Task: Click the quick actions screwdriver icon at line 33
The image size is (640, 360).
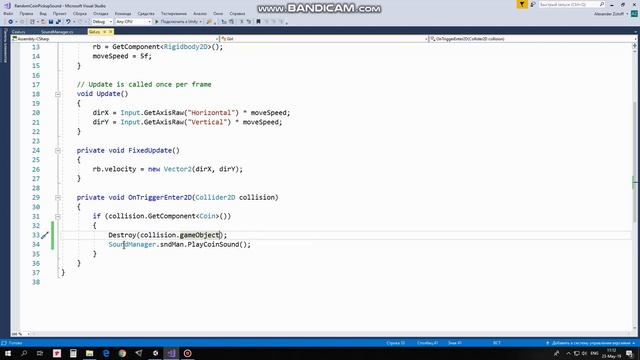Action: tap(44, 236)
